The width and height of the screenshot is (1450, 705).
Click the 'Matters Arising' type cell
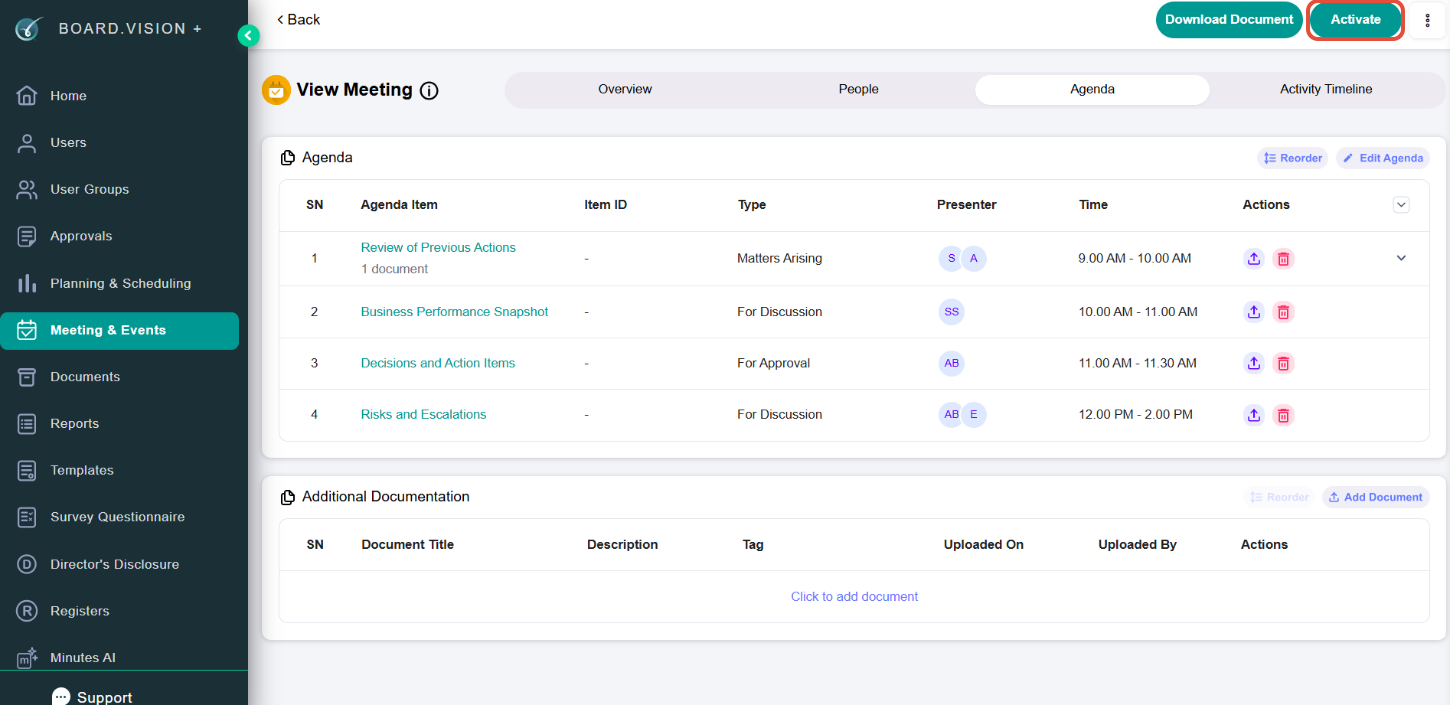779,259
